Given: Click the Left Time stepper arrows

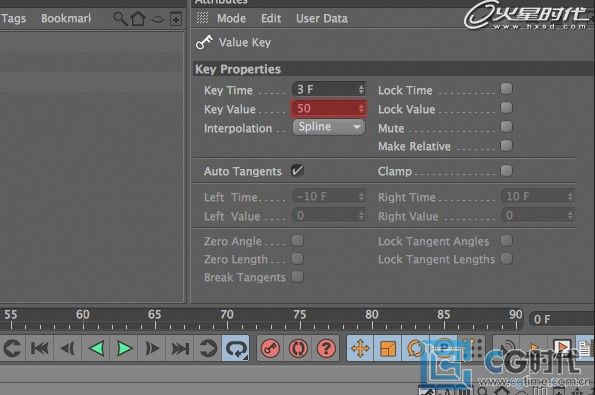Looking at the screenshot, I should click(361, 197).
